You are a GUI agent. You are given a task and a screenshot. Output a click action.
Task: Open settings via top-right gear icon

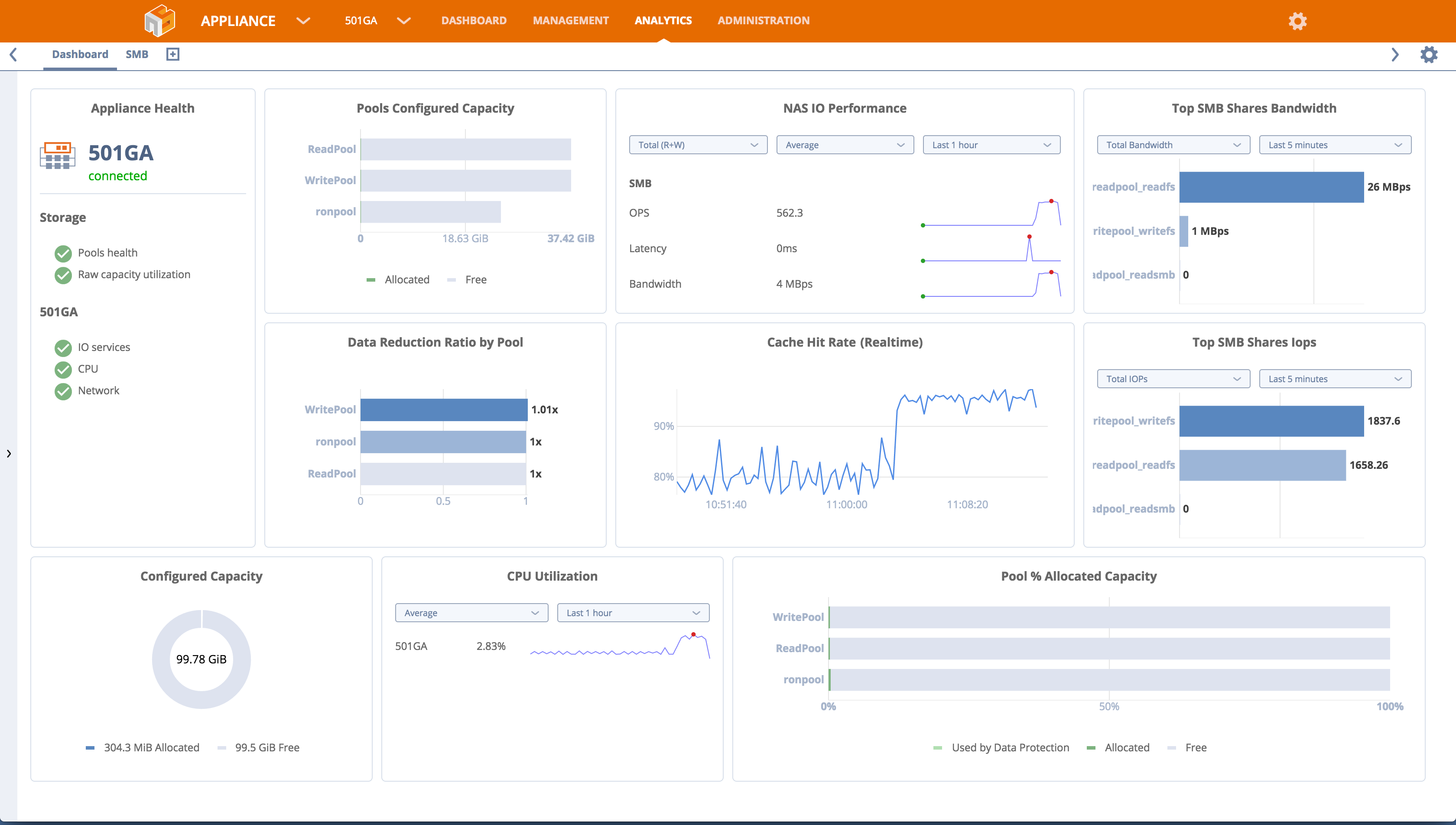[x=1297, y=21]
